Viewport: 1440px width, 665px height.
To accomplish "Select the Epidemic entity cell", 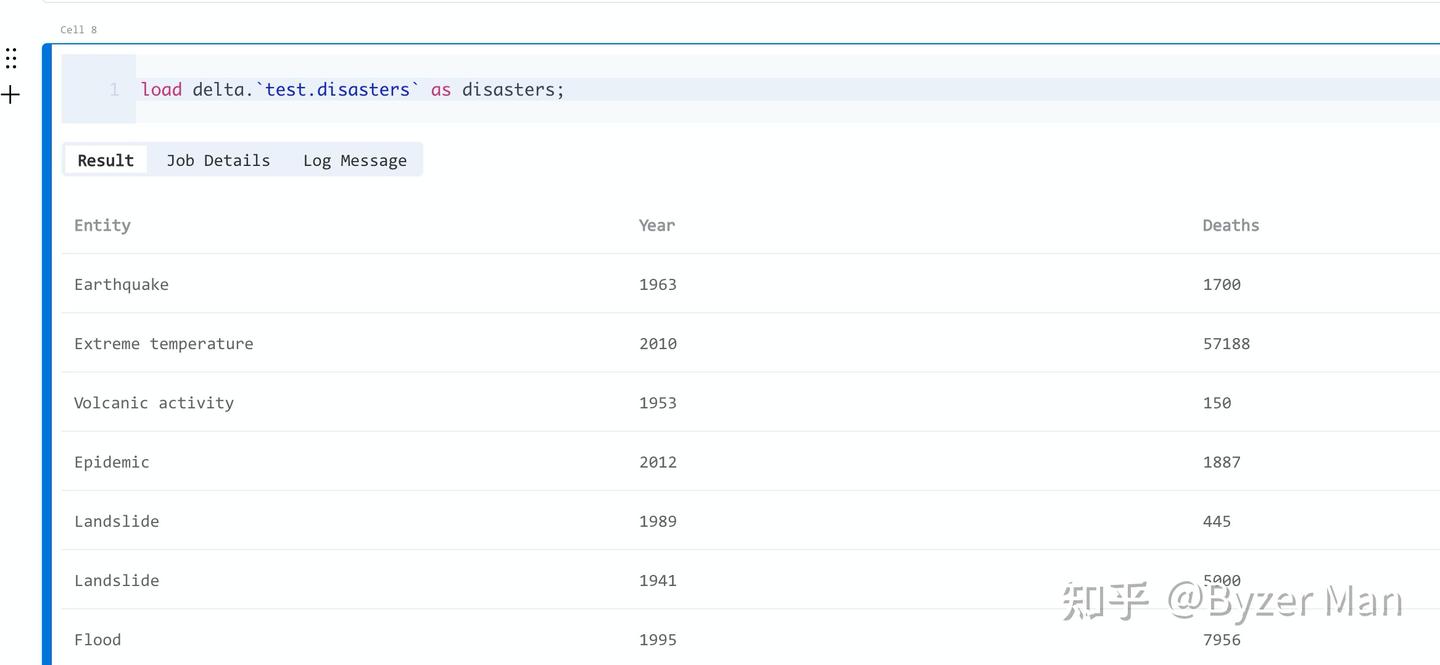I will [x=111, y=462].
